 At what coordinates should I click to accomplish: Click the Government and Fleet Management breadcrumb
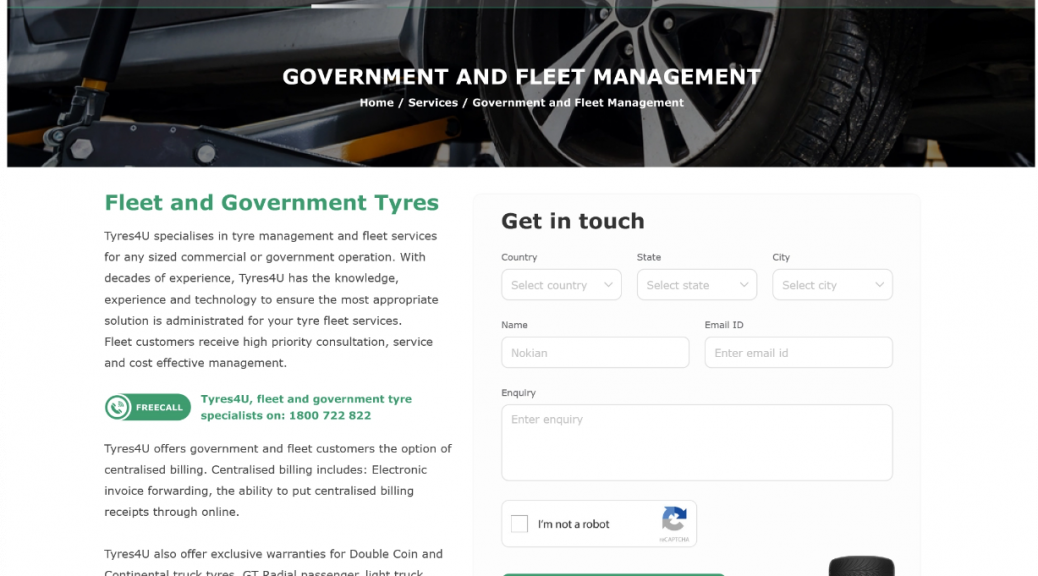click(578, 103)
